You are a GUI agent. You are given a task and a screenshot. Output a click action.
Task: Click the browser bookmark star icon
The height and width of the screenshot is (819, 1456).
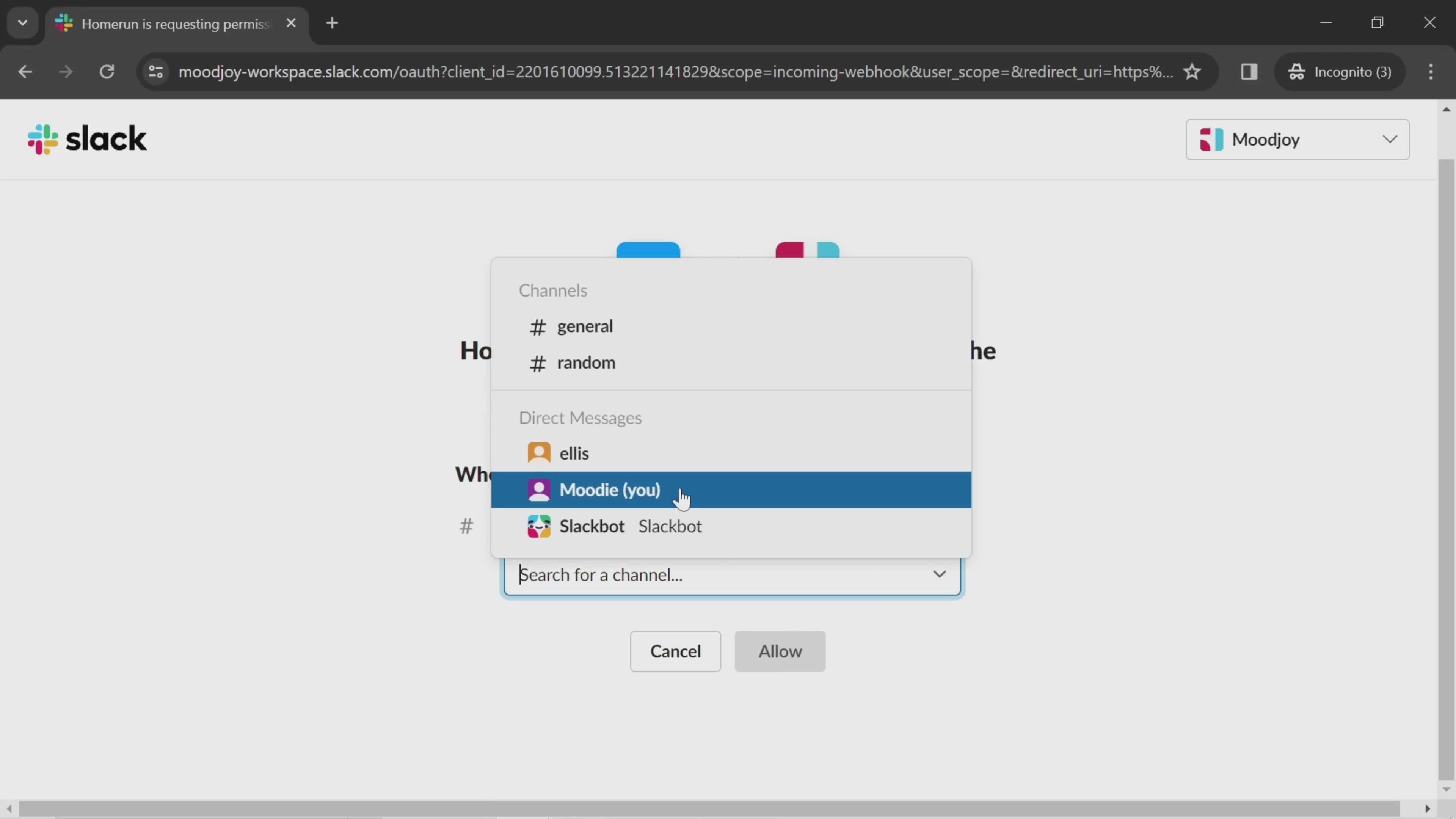tap(1192, 71)
